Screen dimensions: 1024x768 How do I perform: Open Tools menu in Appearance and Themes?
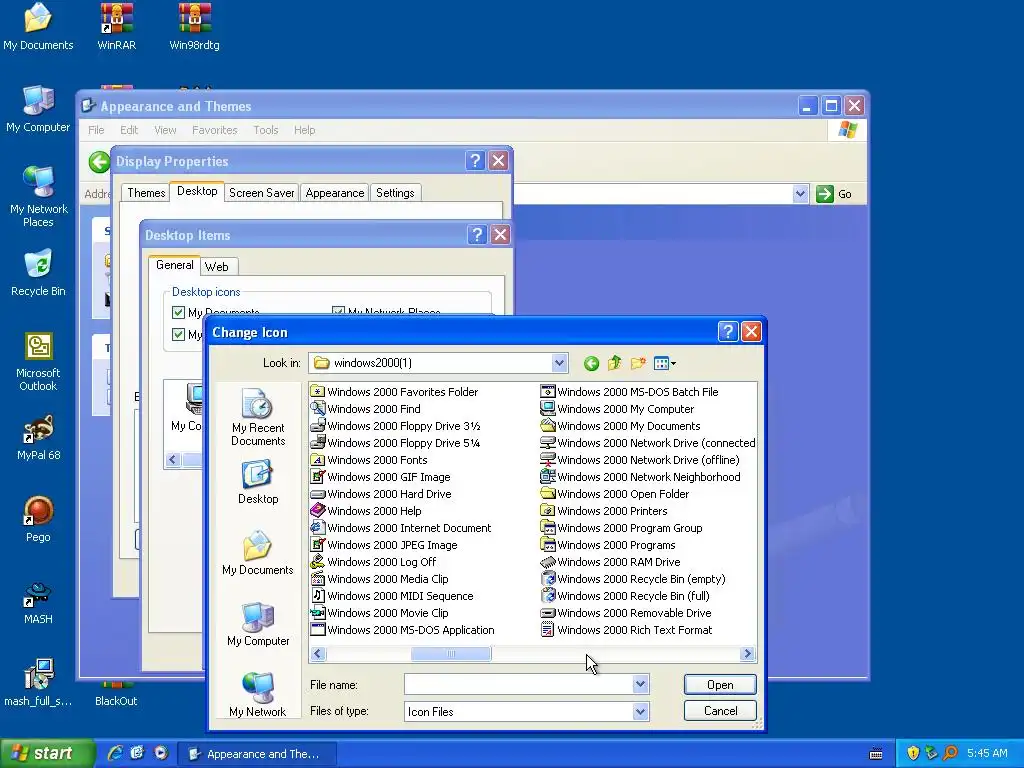[266, 130]
